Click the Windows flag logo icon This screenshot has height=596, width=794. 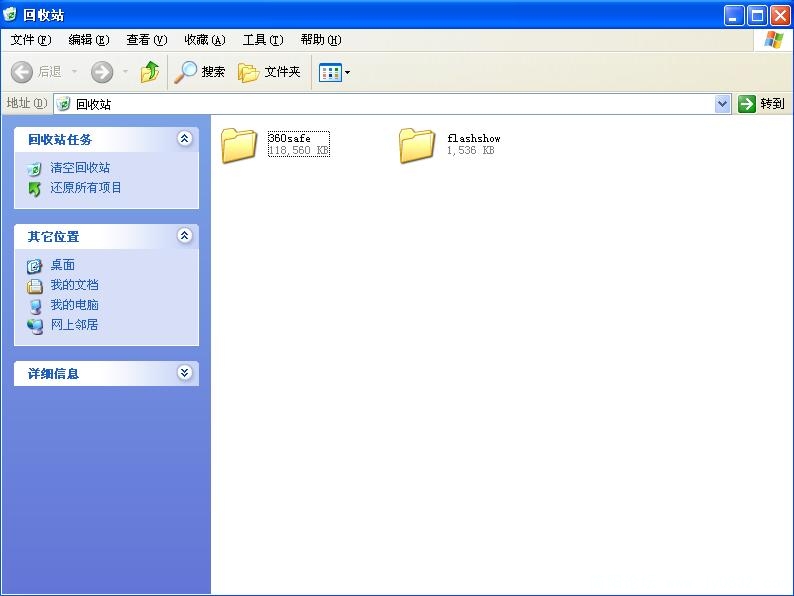(x=773, y=39)
